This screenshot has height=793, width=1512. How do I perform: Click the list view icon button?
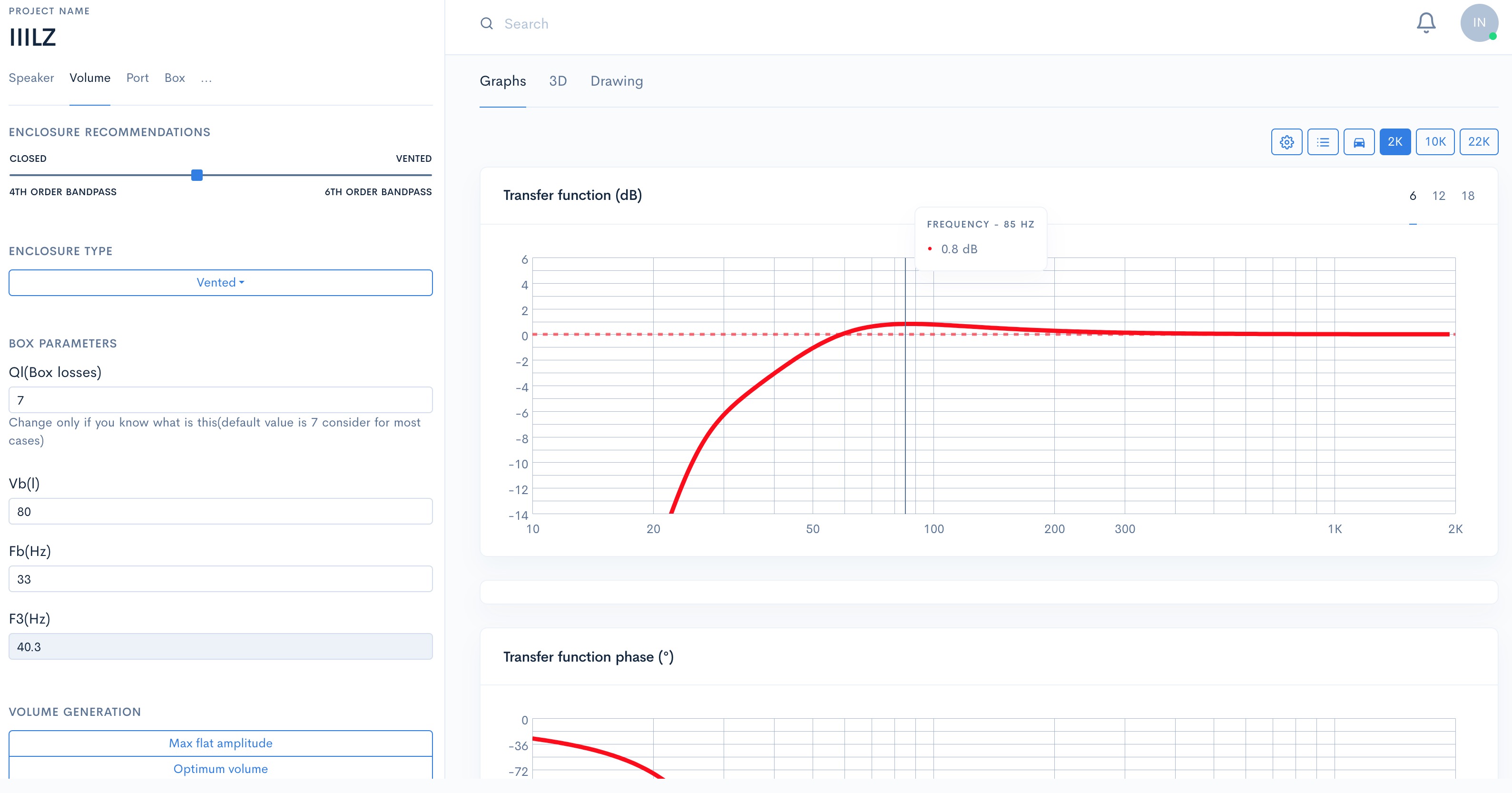pos(1323,141)
